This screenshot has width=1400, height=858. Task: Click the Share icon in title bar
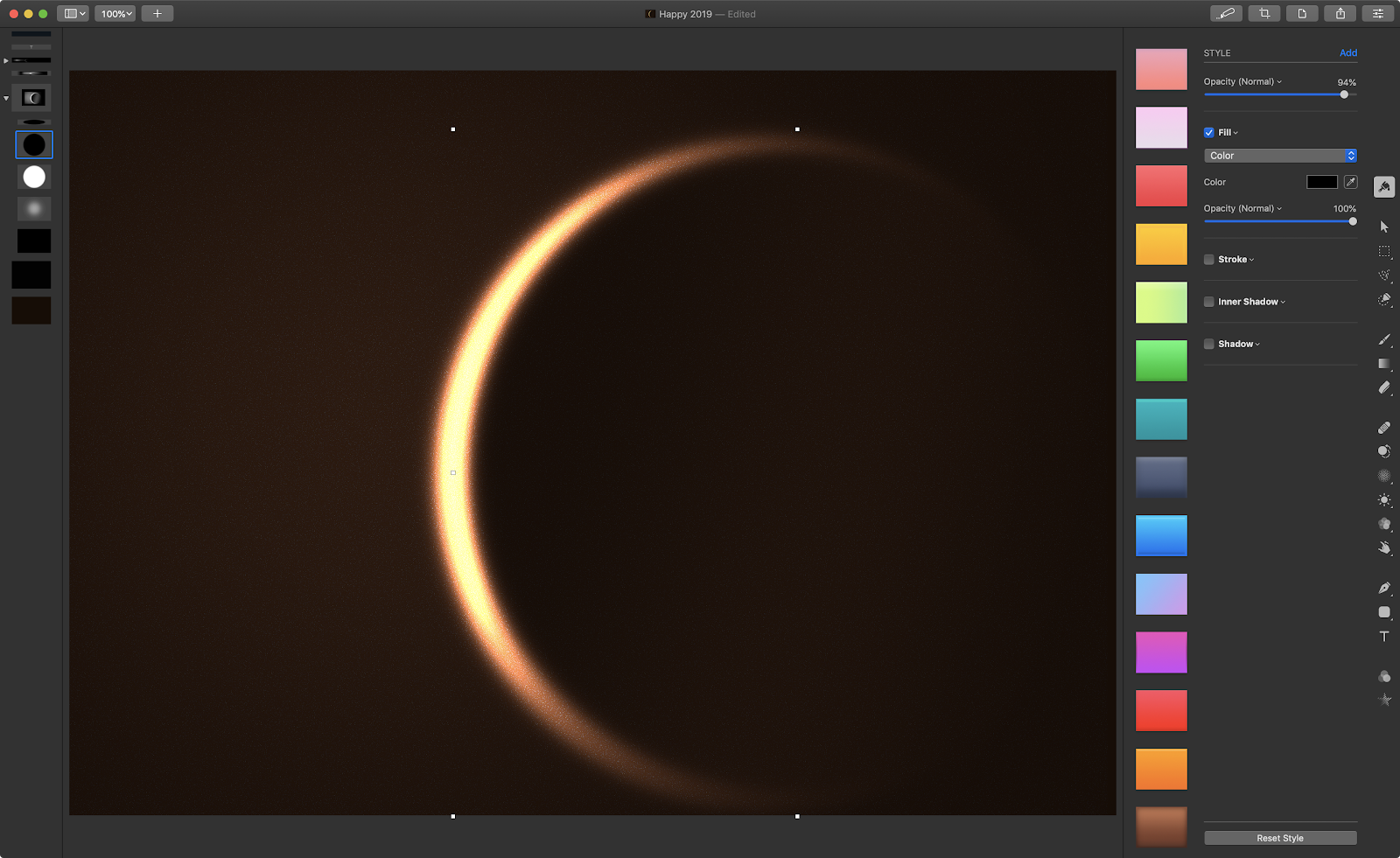click(x=1340, y=13)
